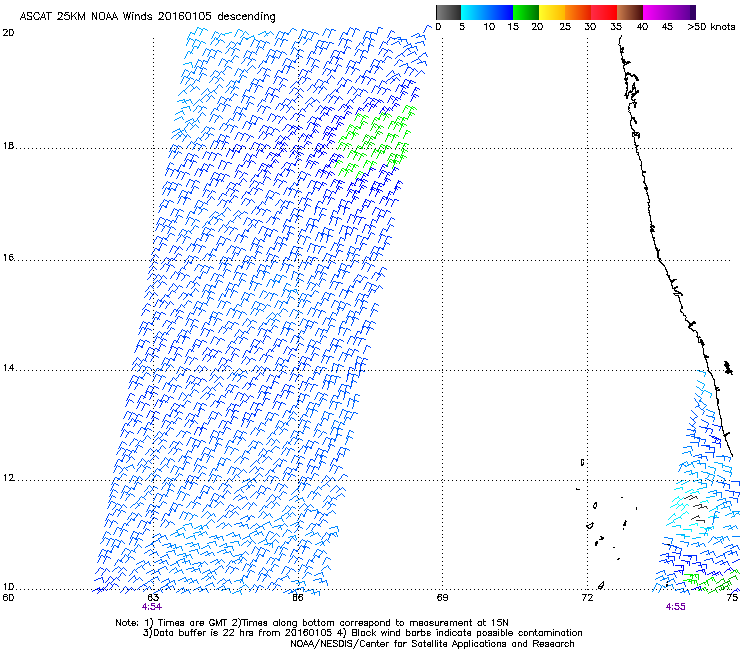740x650 pixels.
Task: Click the '>50 knots' legend label
Action: [x=711, y=27]
